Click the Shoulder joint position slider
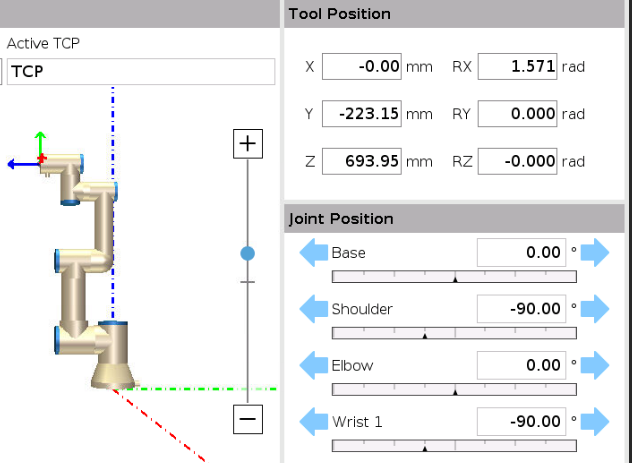The height and width of the screenshot is (463, 632). pyautogui.click(x=454, y=333)
